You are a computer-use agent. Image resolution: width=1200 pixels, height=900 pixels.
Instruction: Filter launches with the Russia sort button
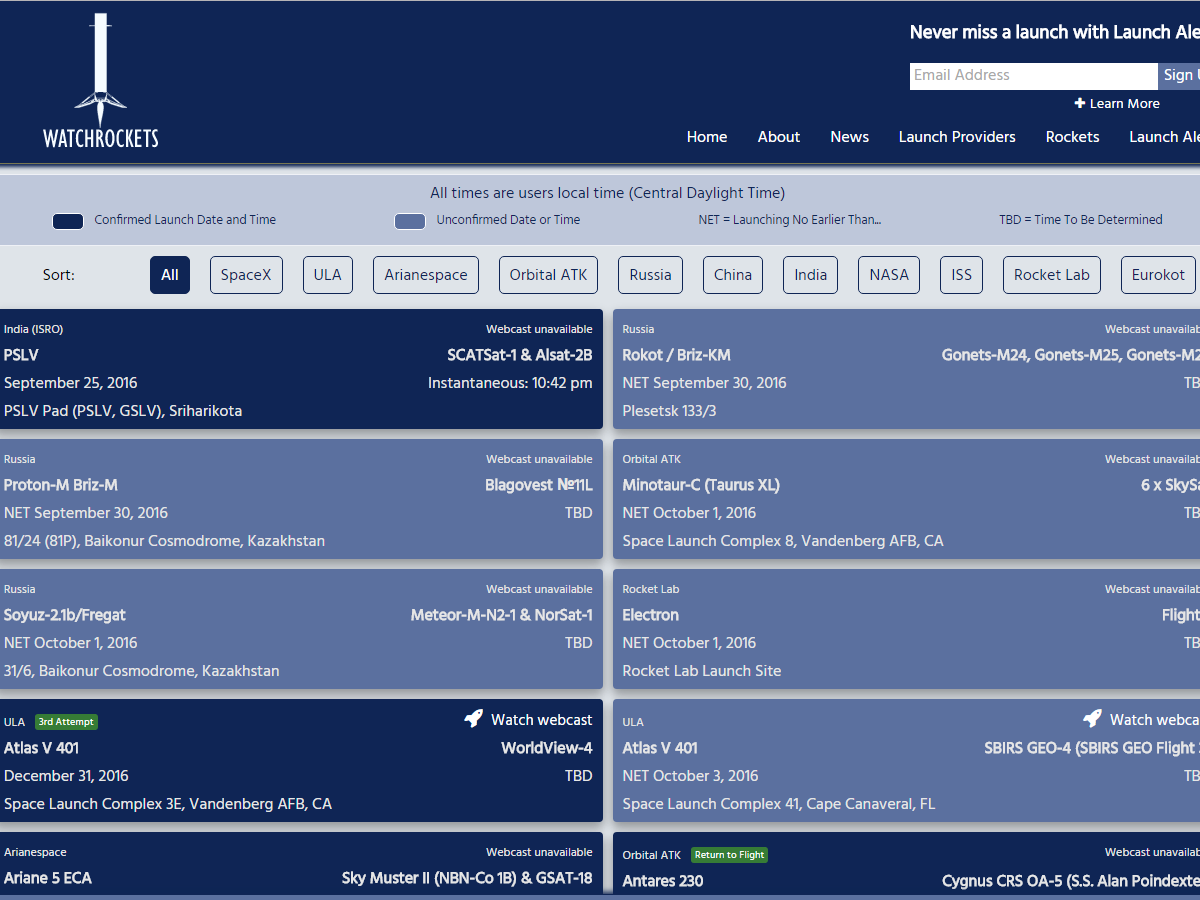651,275
